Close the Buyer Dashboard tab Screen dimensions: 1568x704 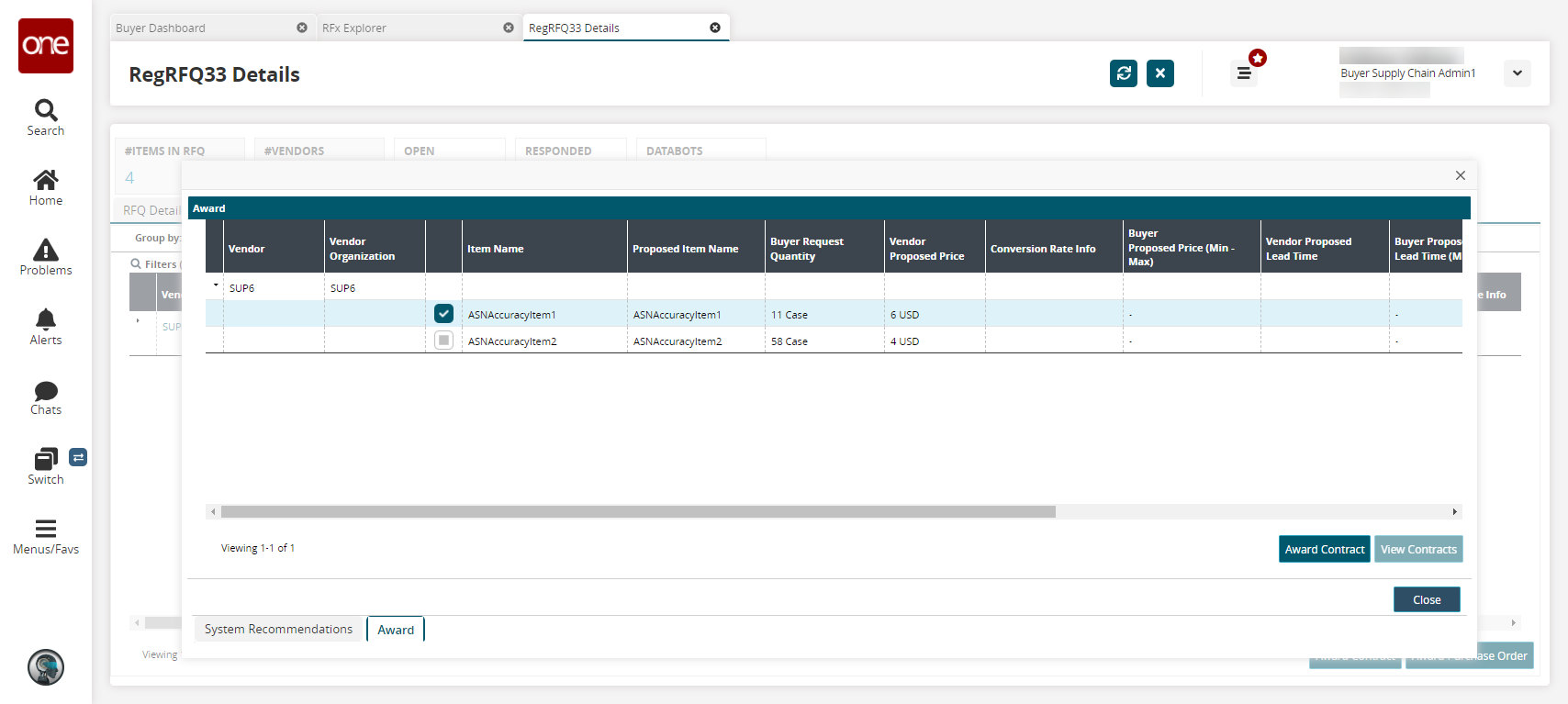[302, 28]
